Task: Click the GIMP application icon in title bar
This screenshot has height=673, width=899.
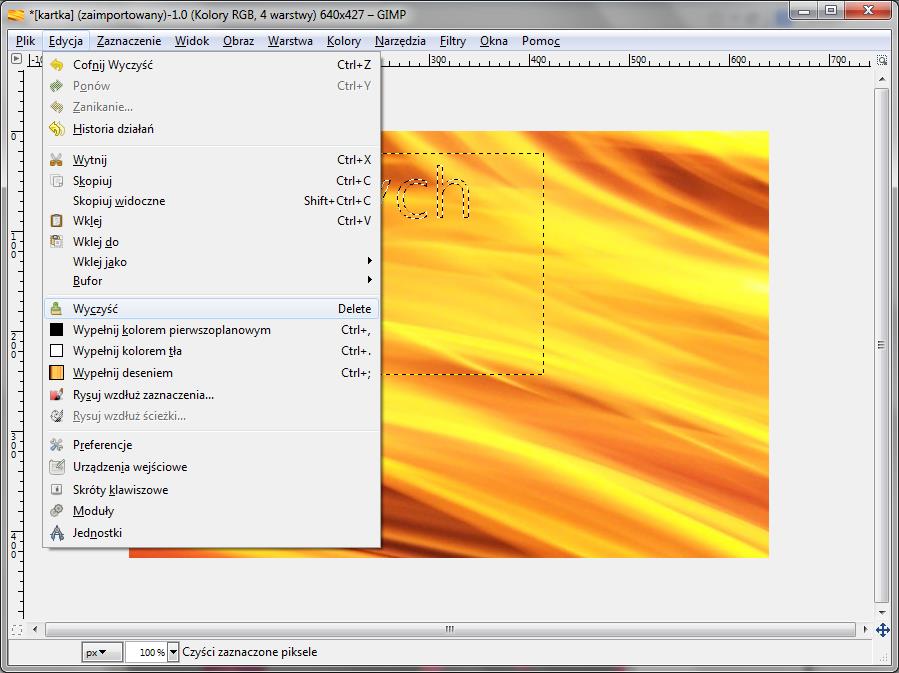Action: coord(16,15)
